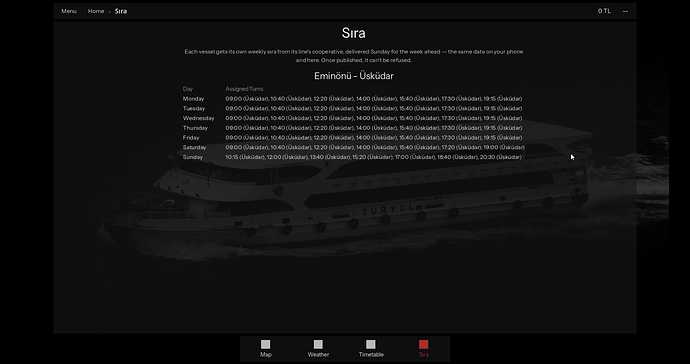Click the Assigned Turns column header
Image resolution: width=690 pixels, height=364 pixels.
pos(244,89)
